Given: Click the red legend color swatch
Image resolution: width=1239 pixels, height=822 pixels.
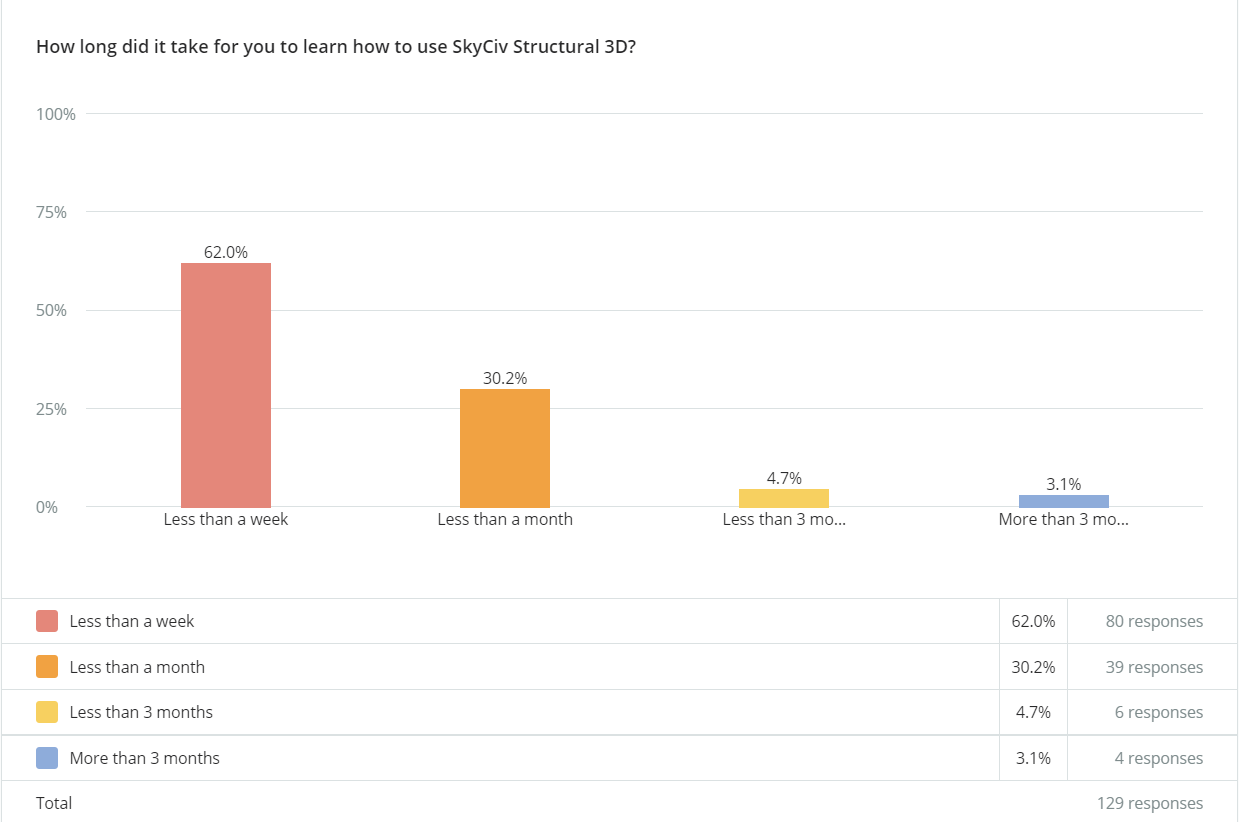Looking at the screenshot, I should 47,621.
